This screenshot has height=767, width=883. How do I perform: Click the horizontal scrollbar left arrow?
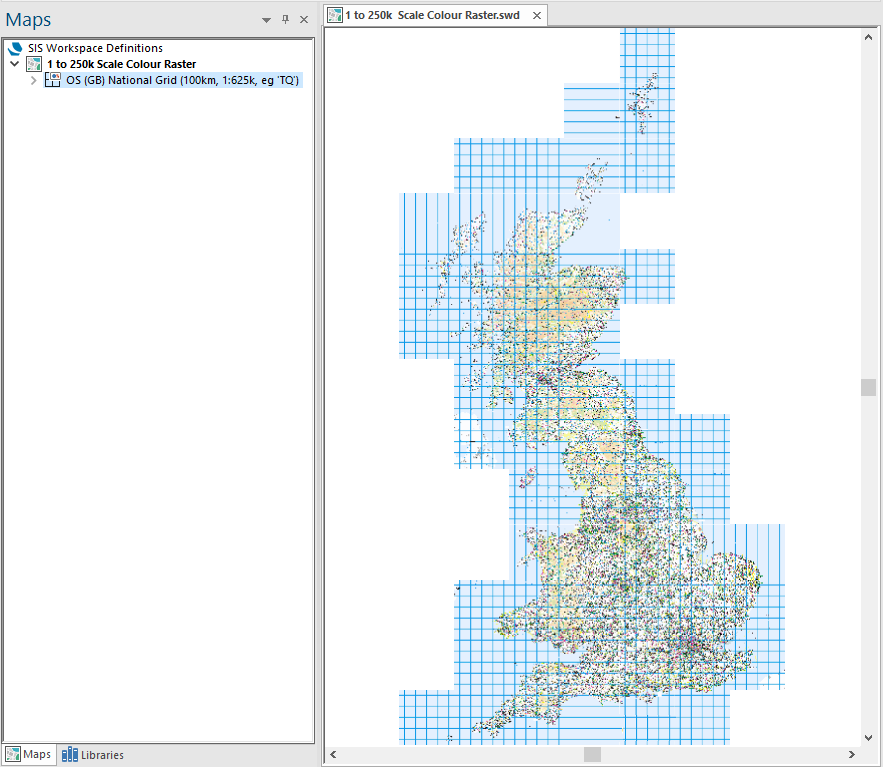333,755
